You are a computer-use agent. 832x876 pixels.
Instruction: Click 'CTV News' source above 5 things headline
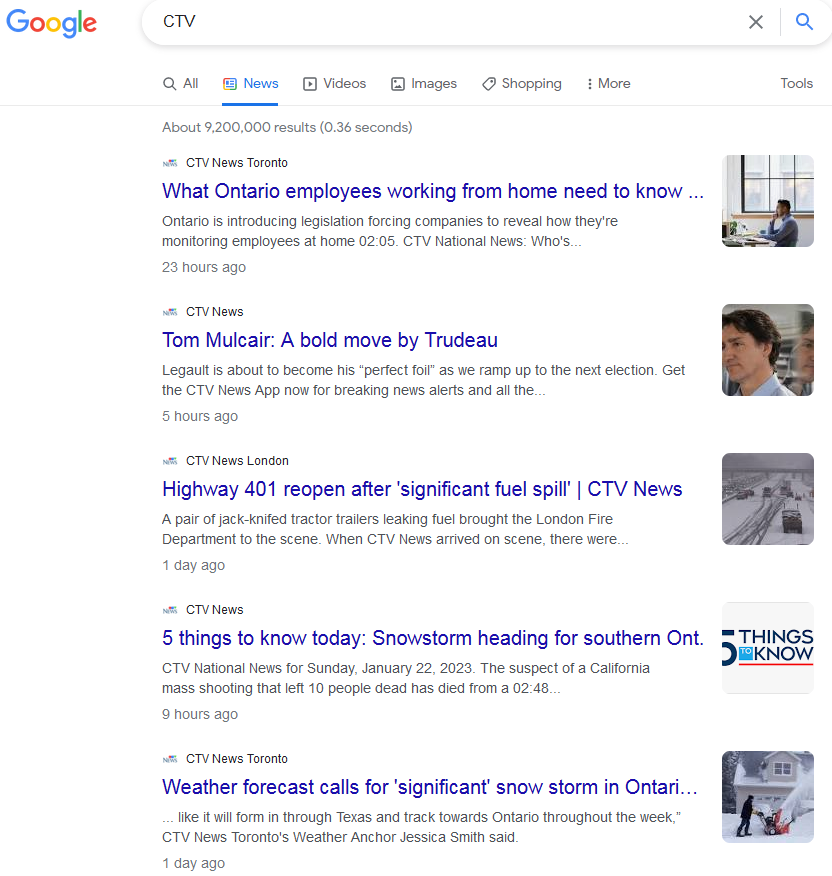215,610
